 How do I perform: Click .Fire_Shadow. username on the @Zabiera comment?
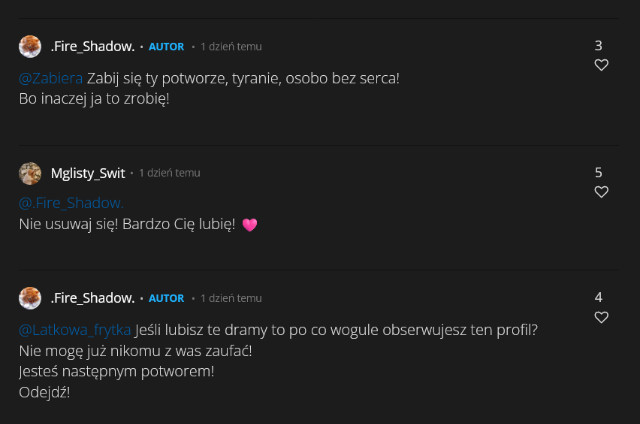point(92,46)
